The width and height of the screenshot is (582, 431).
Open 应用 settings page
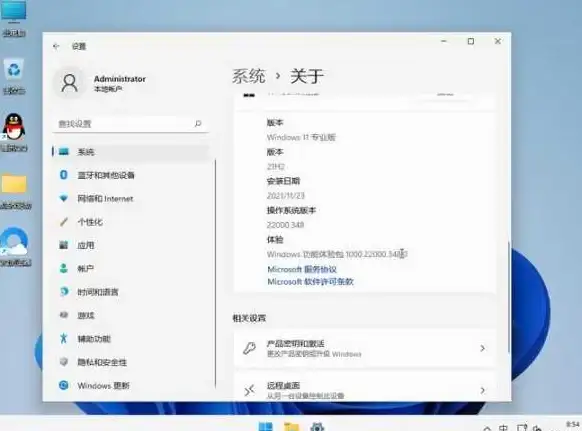click(131, 245)
